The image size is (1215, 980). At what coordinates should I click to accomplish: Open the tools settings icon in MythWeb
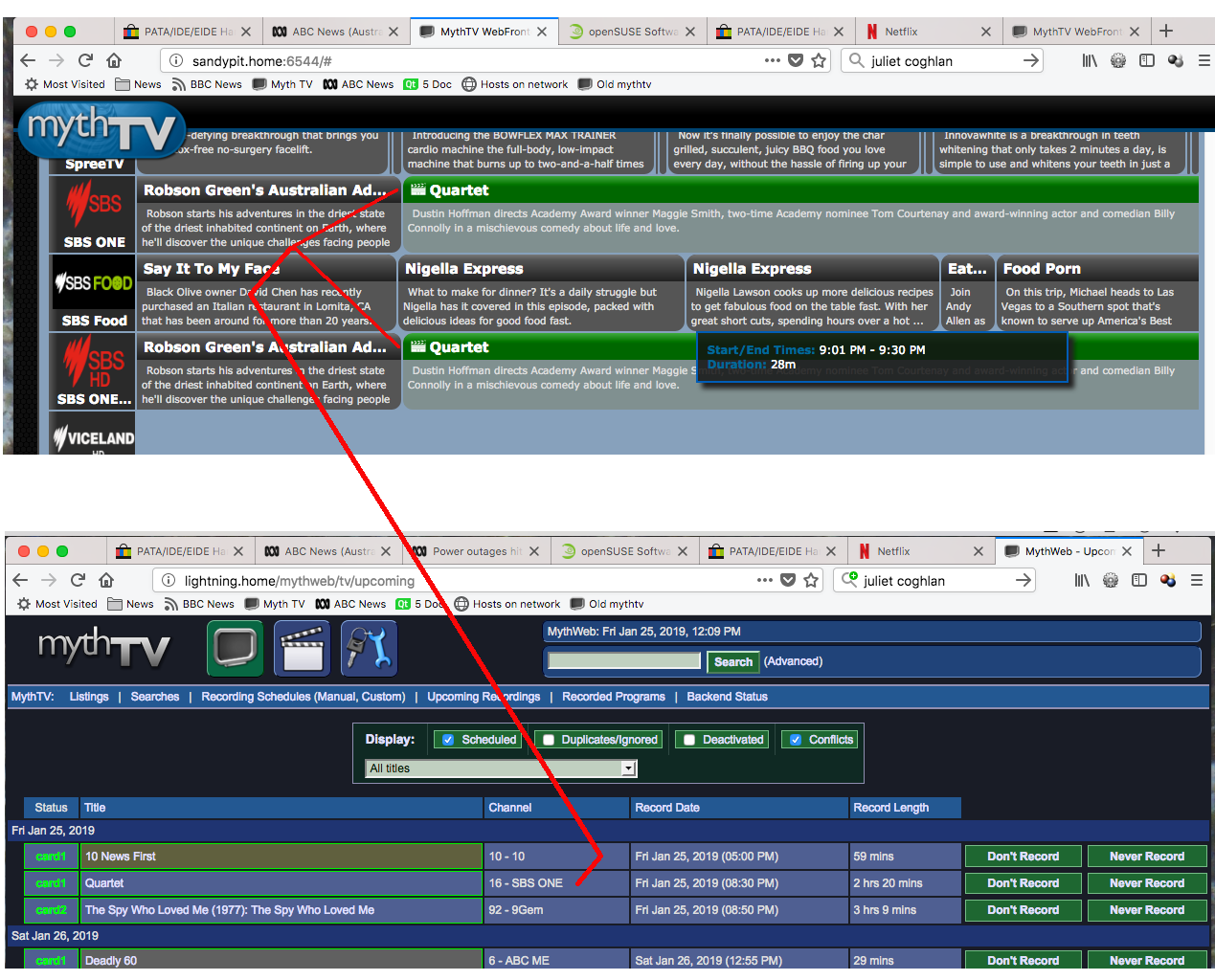[x=369, y=648]
